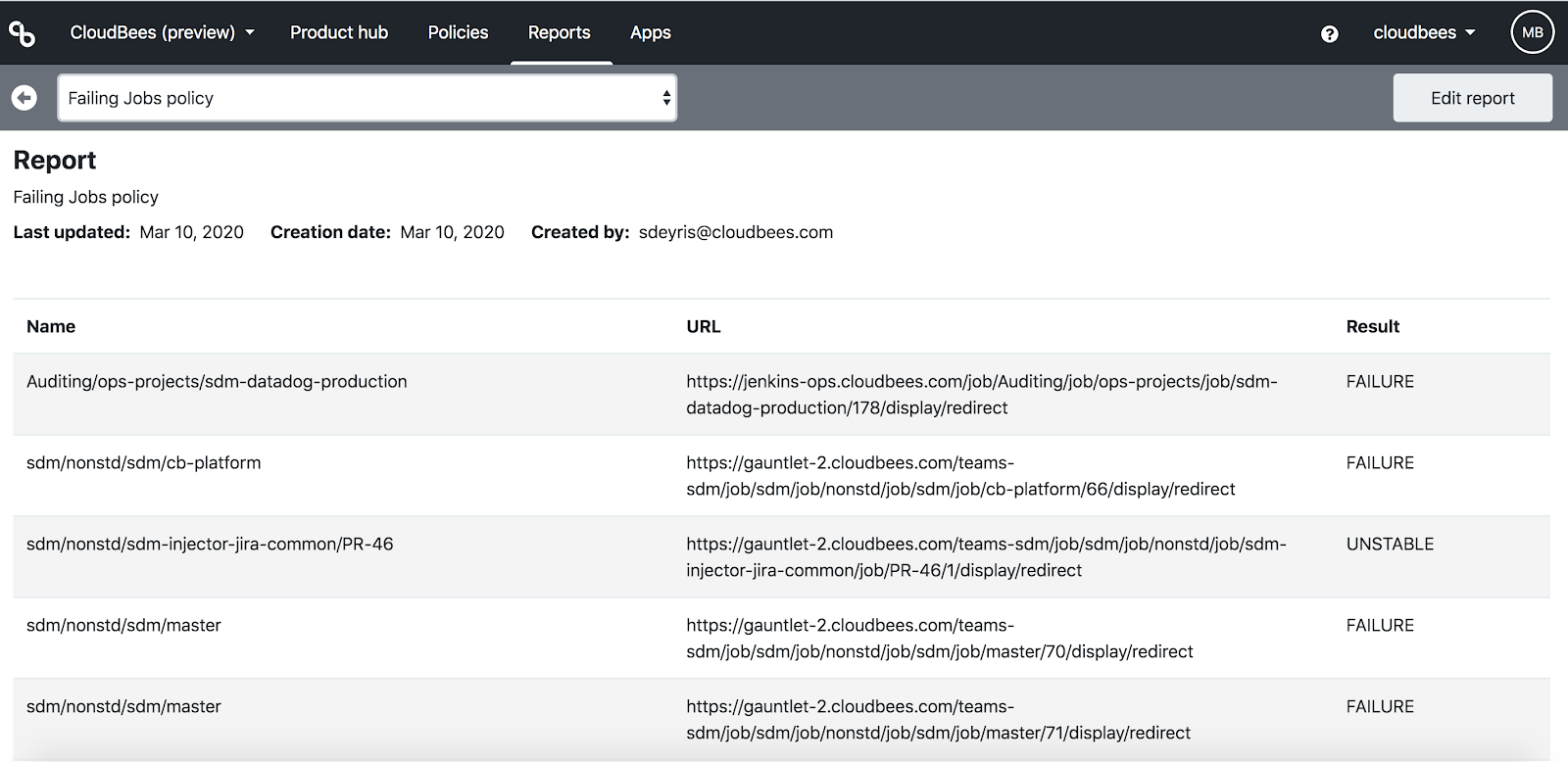Select the sdm/nonstd/sdm/cb-platform row name
The height and width of the screenshot is (762, 1568).
point(144,462)
